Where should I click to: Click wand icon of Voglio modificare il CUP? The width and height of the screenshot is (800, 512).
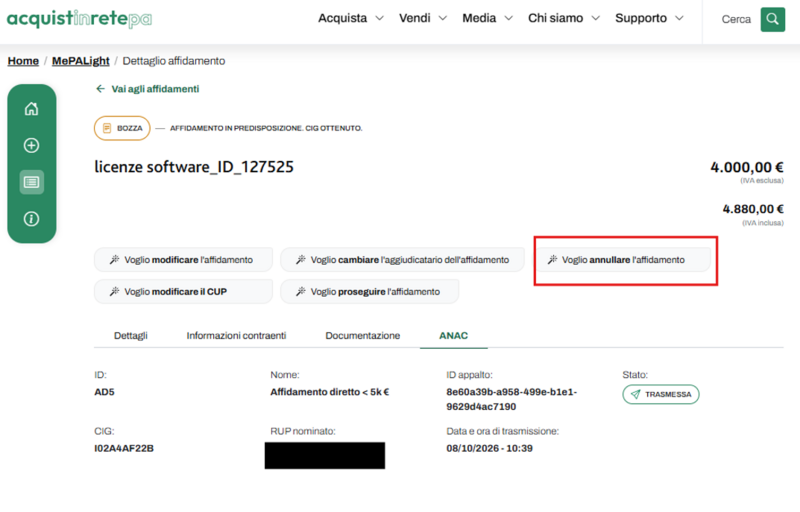[x=114, y=292]
